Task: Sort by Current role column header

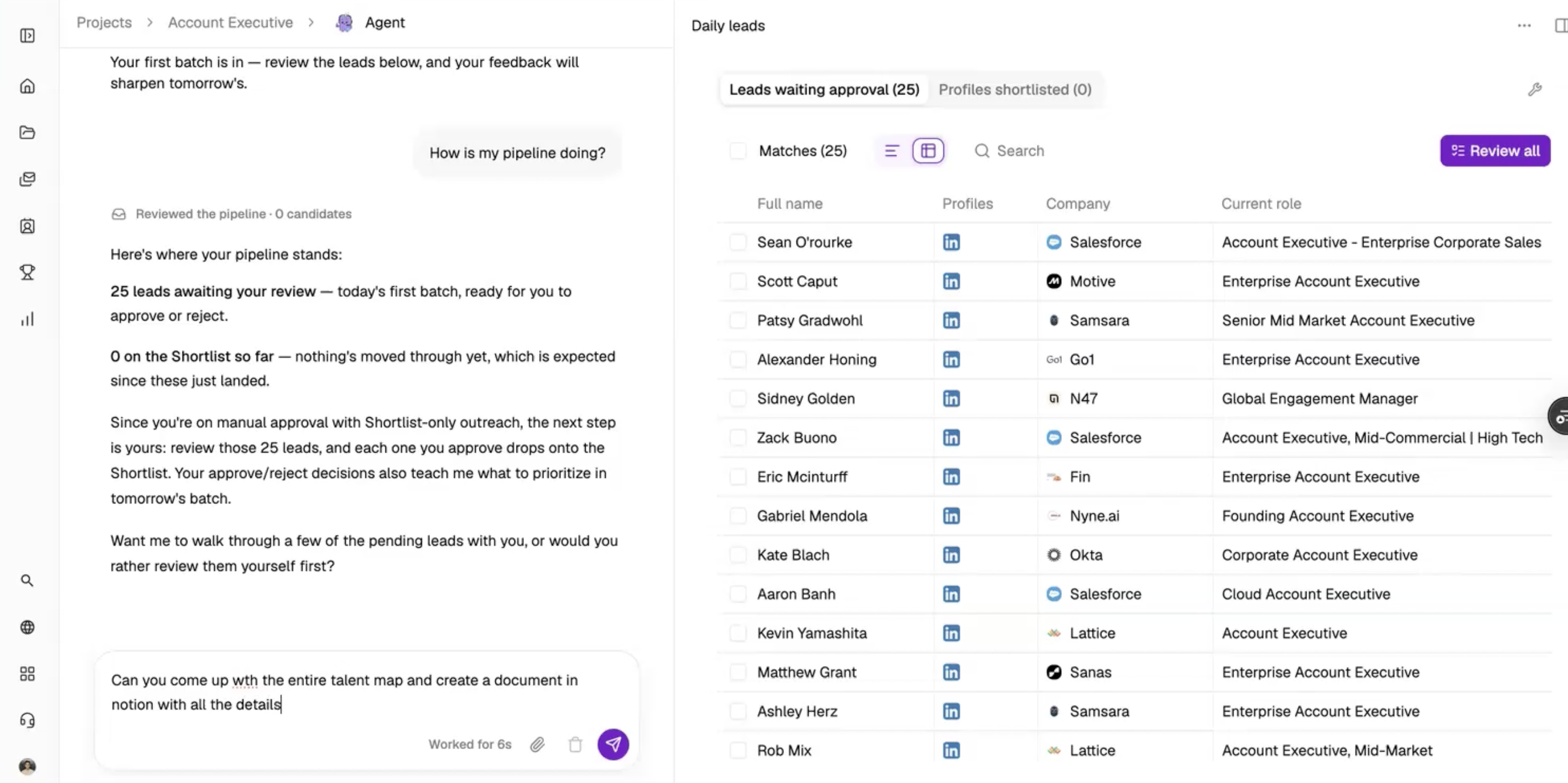Action: (x=1261, y=203)
